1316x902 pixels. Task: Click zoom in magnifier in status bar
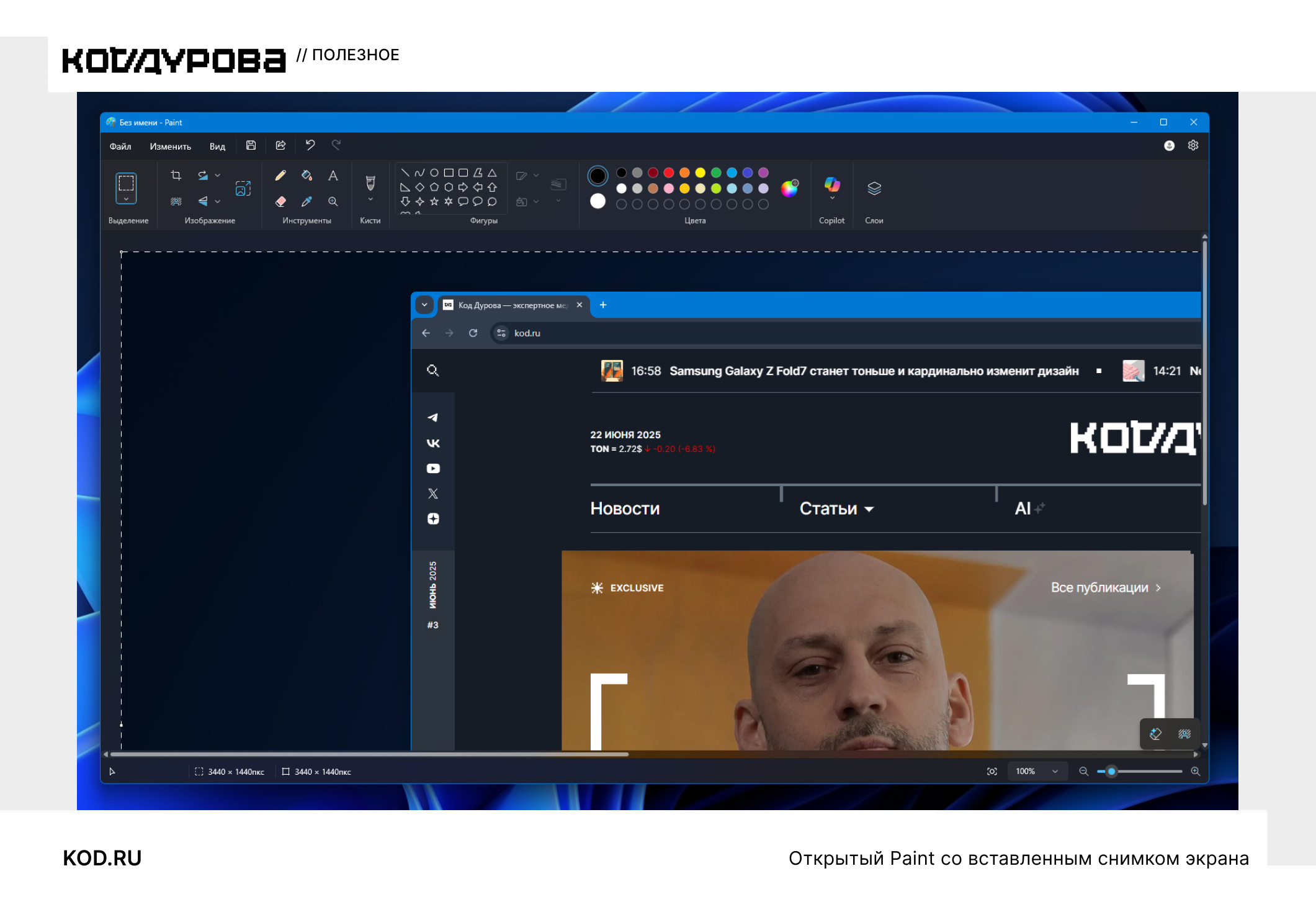[1196, 772]
